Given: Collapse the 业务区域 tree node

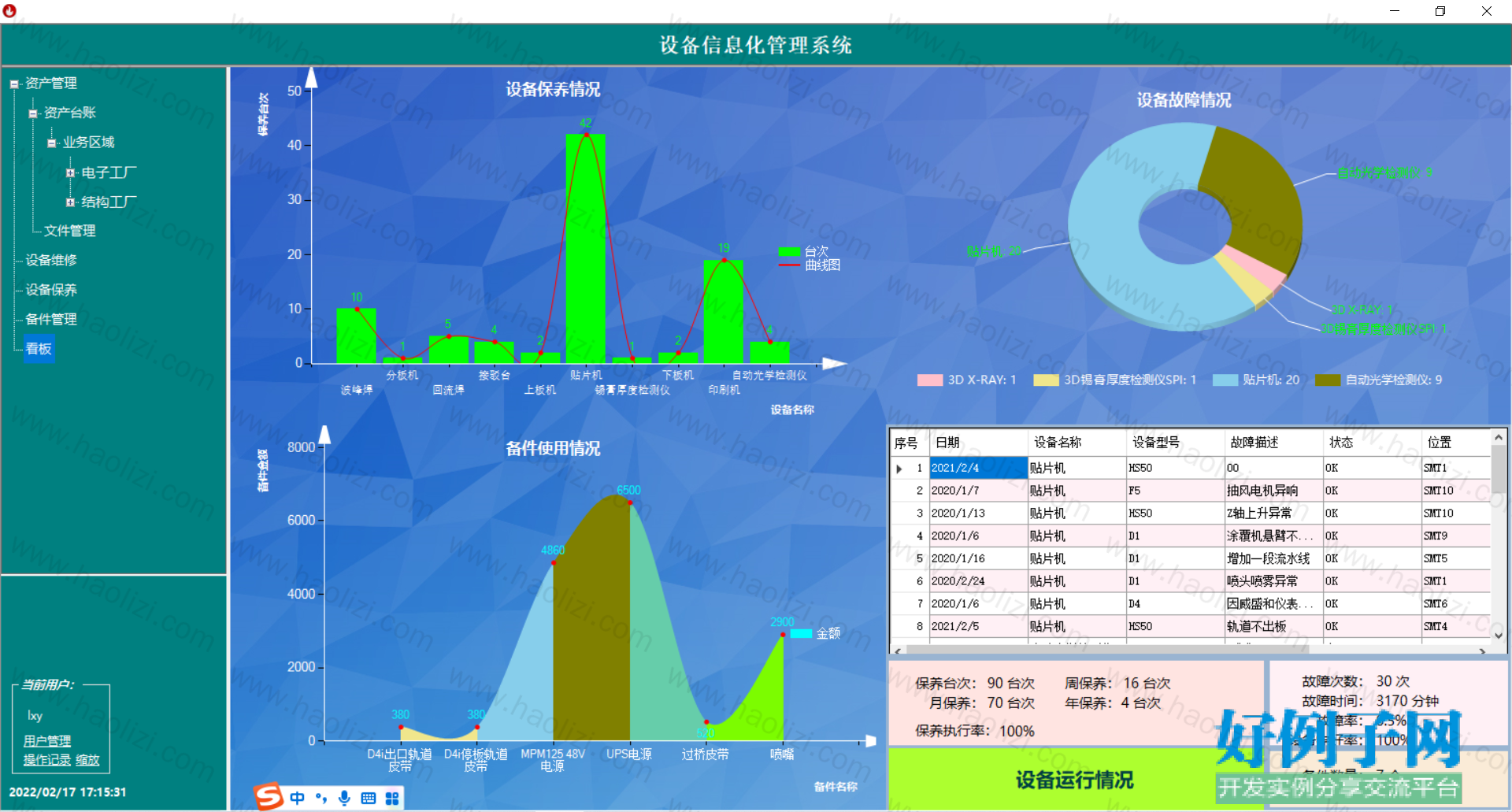Looking at the screenshot, I should pos(52,143).
